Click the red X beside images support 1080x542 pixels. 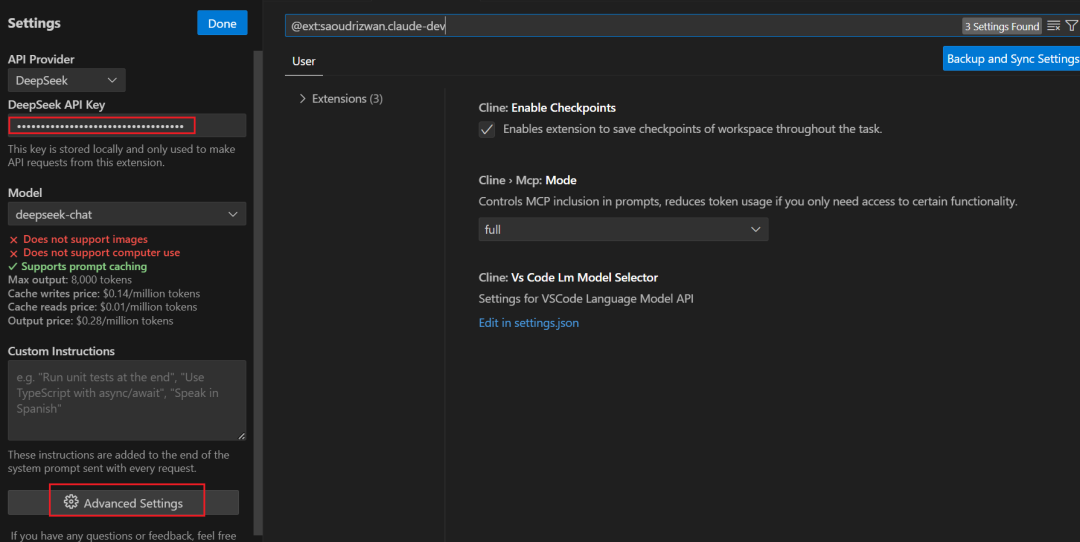tap(13, 240)
